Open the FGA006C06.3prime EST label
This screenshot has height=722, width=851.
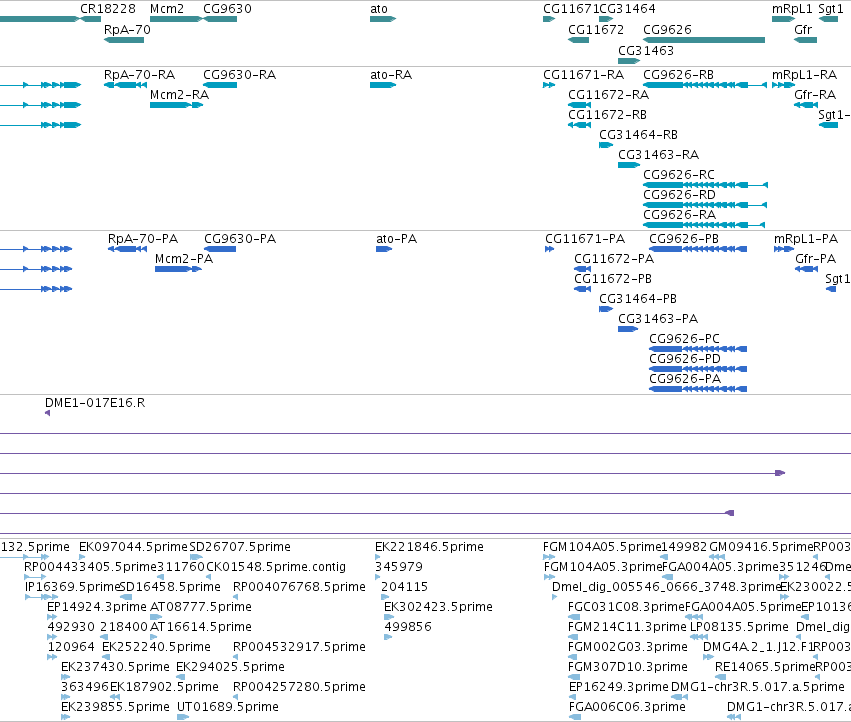click(627, 707)
